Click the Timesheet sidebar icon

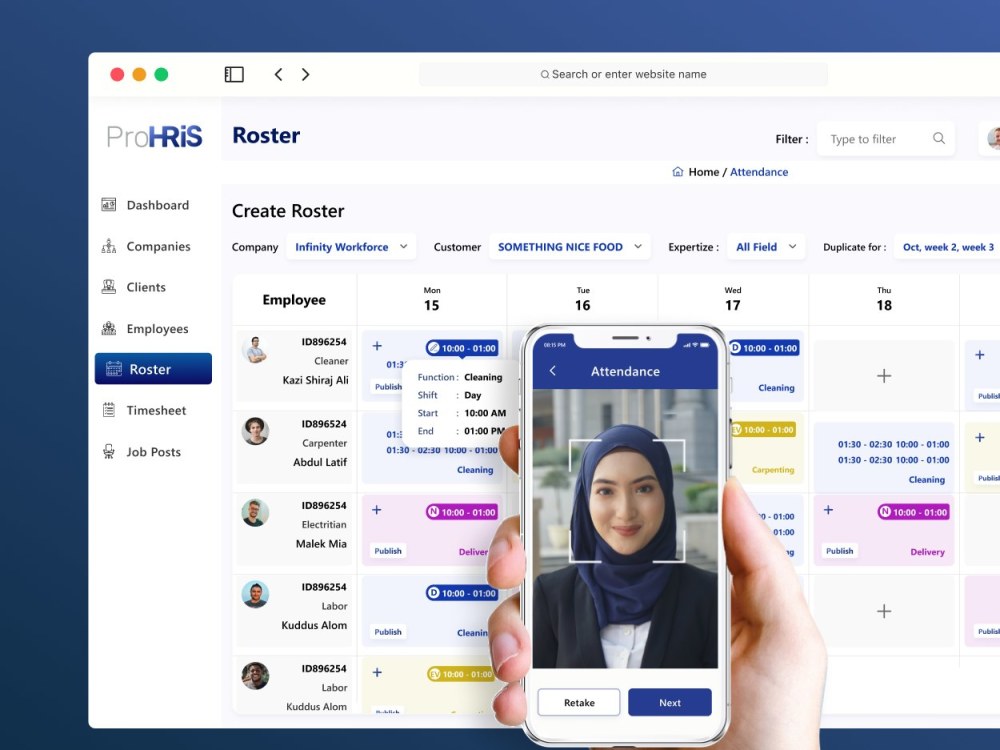(109, 410)
